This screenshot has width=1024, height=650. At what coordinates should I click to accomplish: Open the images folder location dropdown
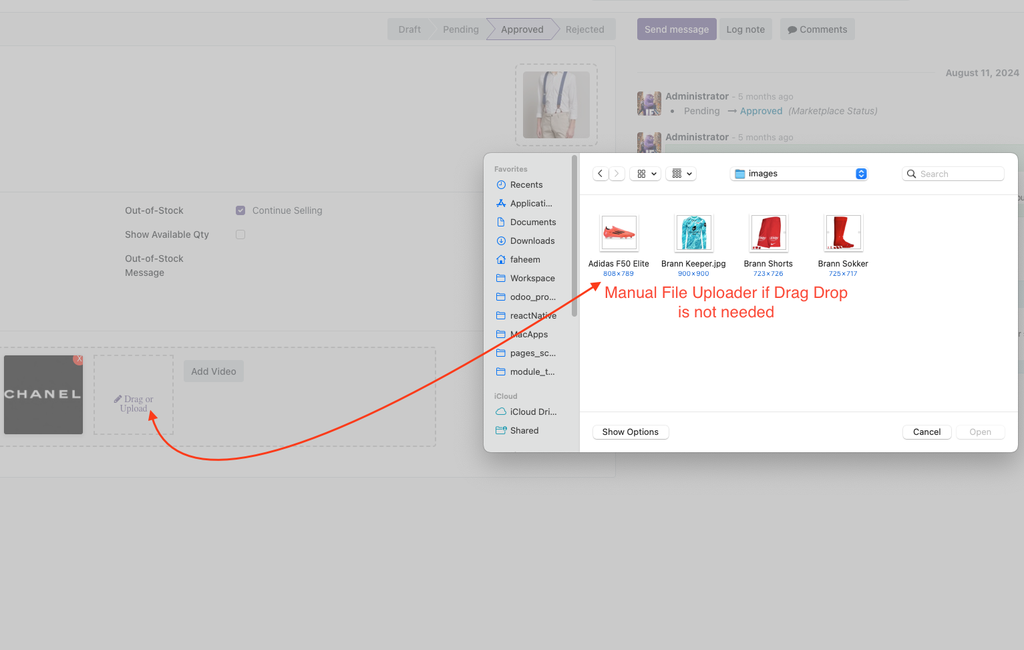[x=799, y=173]
